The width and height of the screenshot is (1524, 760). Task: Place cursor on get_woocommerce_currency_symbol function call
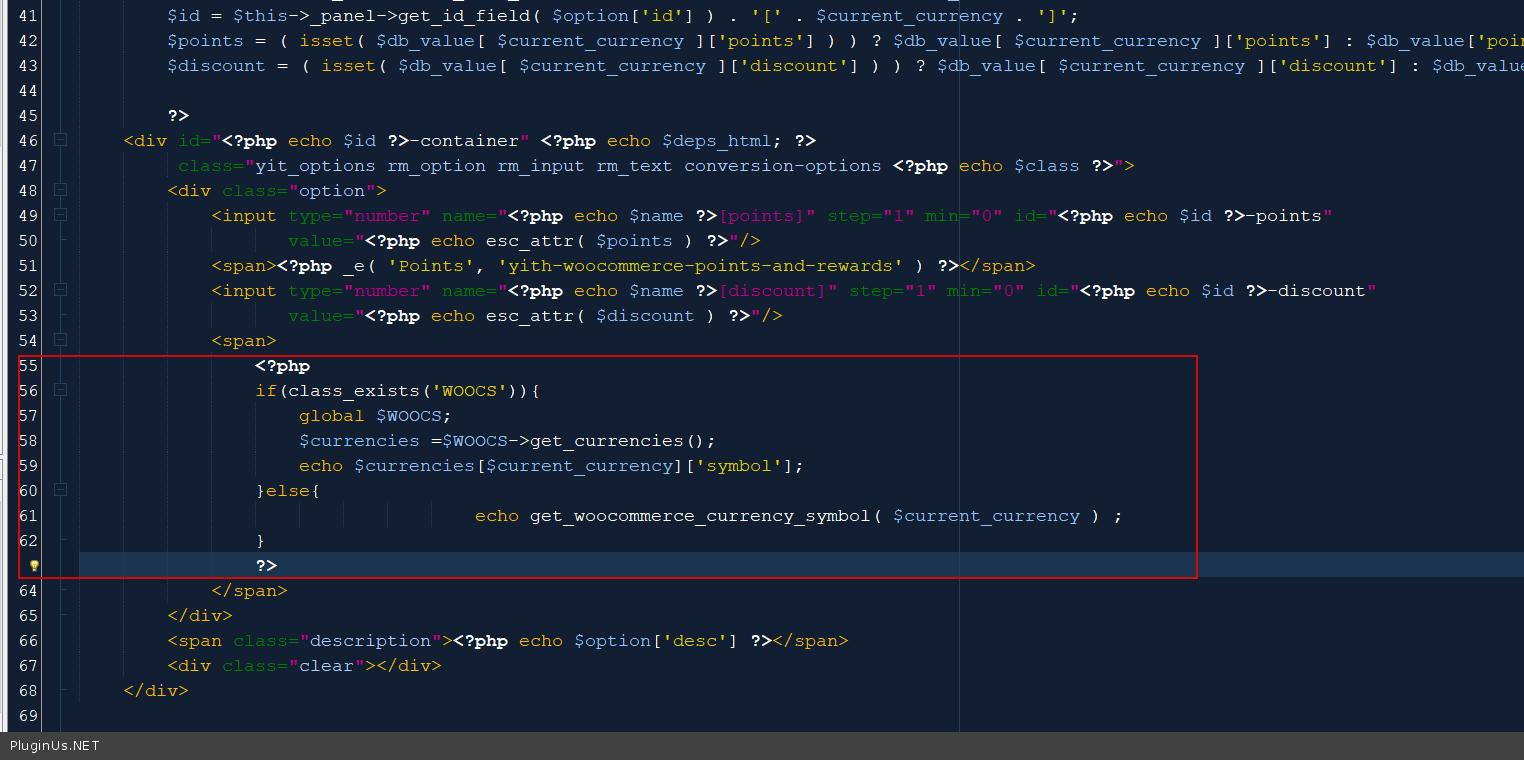[700, 516]
